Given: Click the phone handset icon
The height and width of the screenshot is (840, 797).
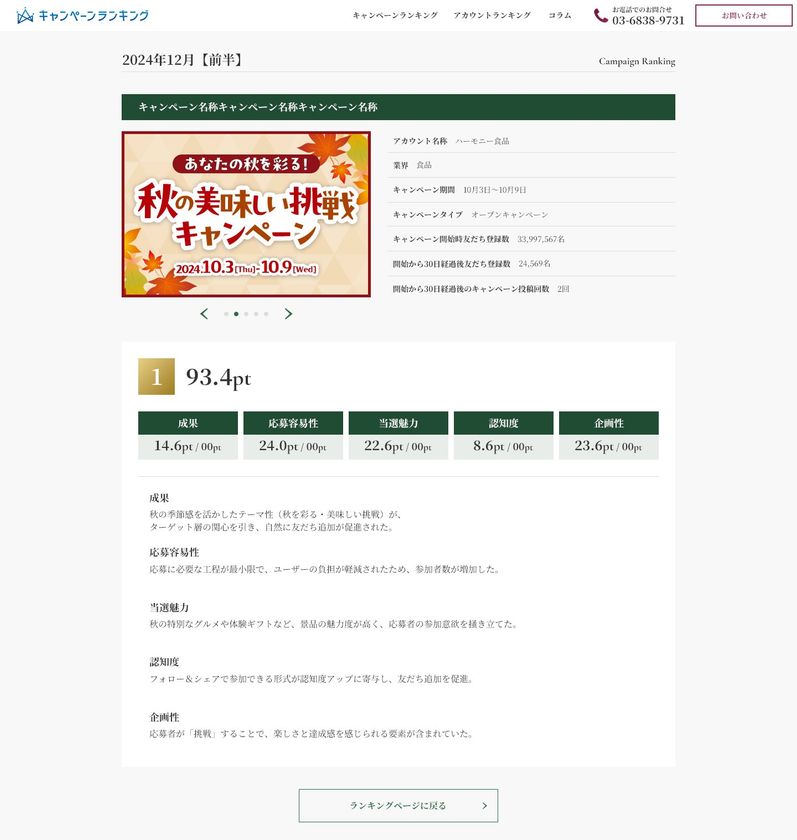Looking at the screenshot, I should 600,16.
